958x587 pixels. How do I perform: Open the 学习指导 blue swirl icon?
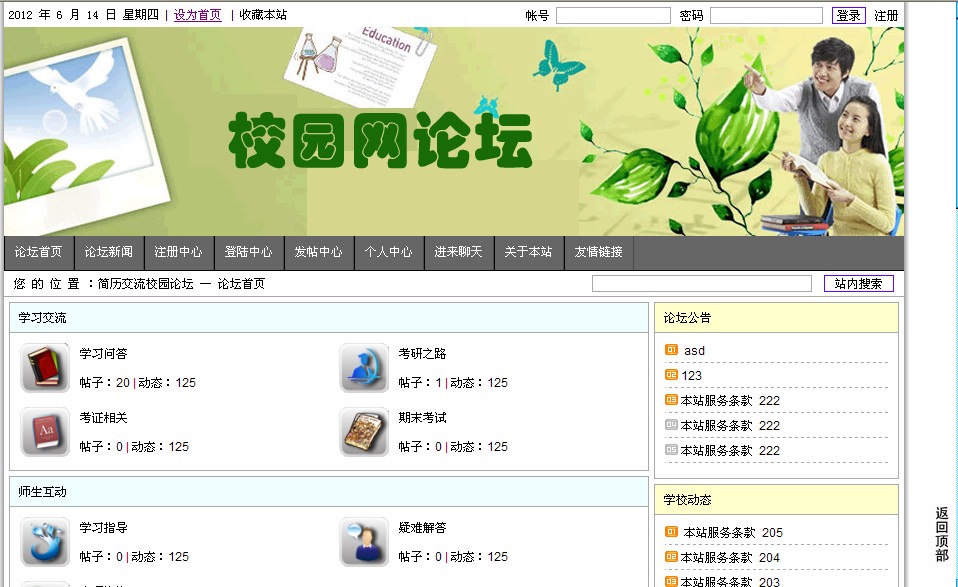[x=45, y=541]
